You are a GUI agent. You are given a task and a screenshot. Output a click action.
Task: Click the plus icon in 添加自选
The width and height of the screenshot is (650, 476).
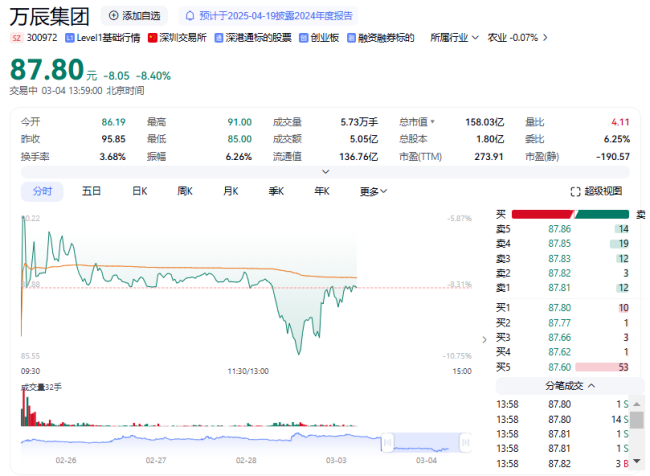tap(113, 16)
